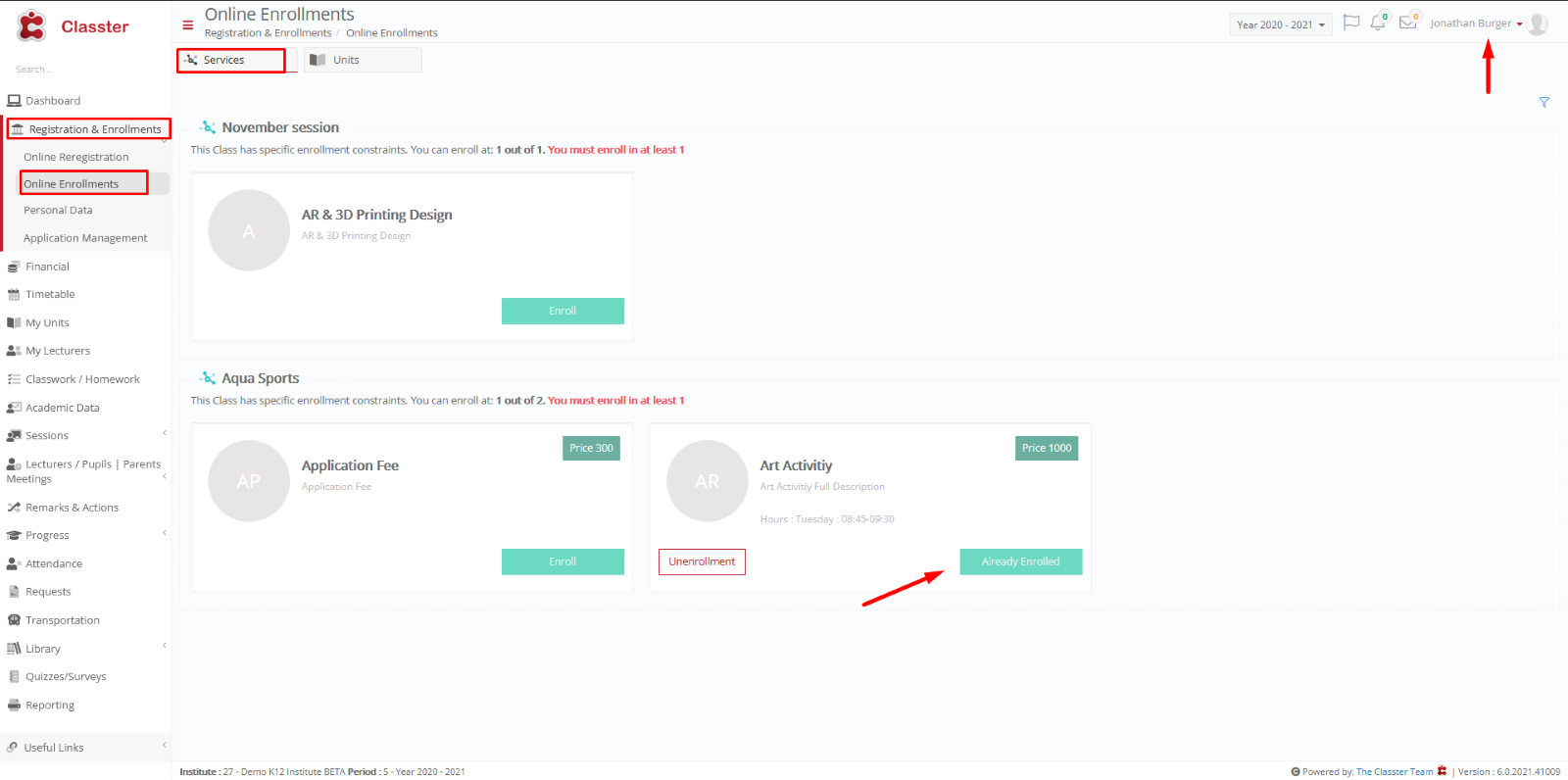Image resolution: width=1568 pixels, height=780 pixels.
Task: Switch to the Units tab
Action: click(x=363, y=60)
